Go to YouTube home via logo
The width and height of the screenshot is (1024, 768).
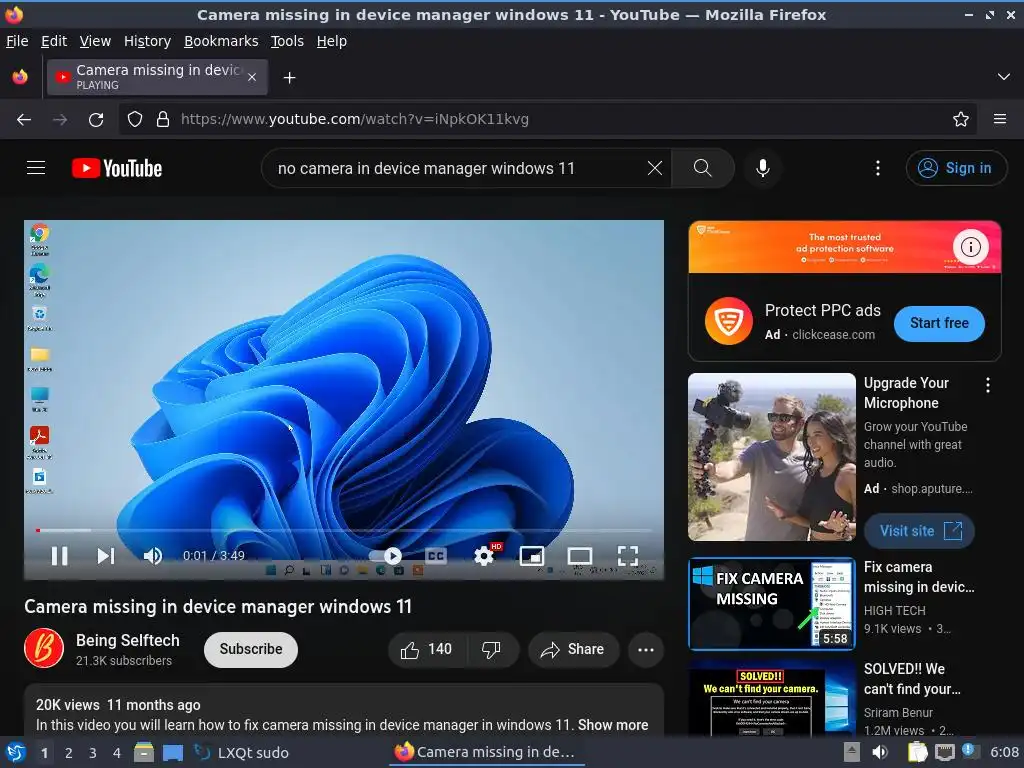point(117,168)
